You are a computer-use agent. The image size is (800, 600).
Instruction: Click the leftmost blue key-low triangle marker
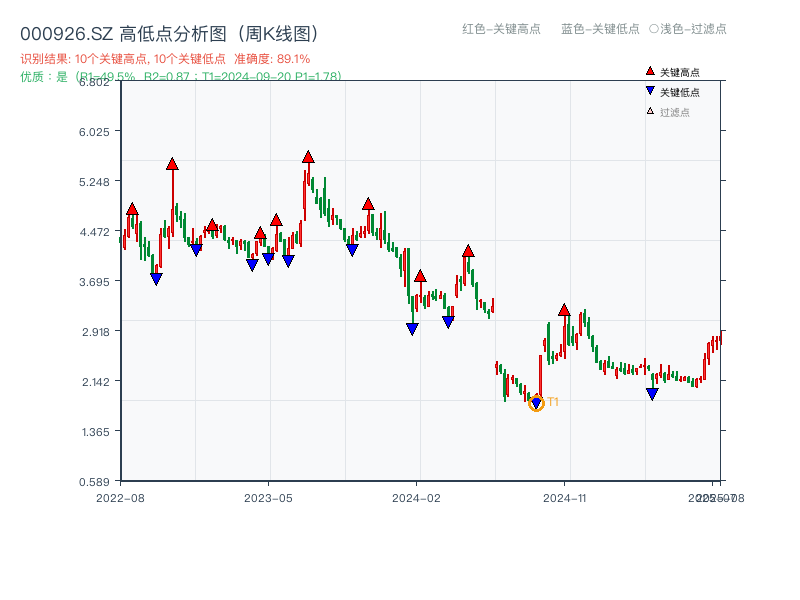(x=156, y=279)
